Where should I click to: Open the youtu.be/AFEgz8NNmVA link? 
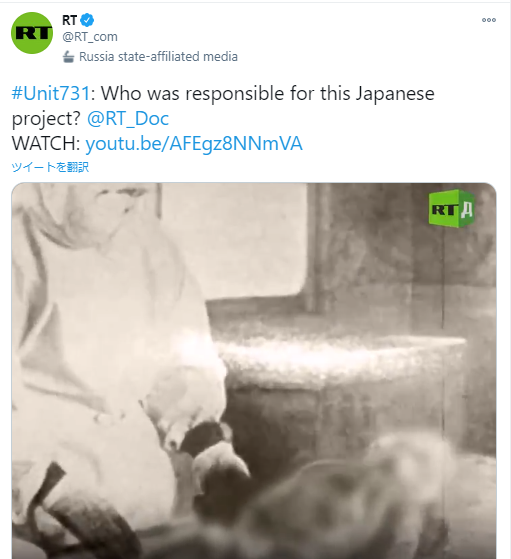coord(194,143)
